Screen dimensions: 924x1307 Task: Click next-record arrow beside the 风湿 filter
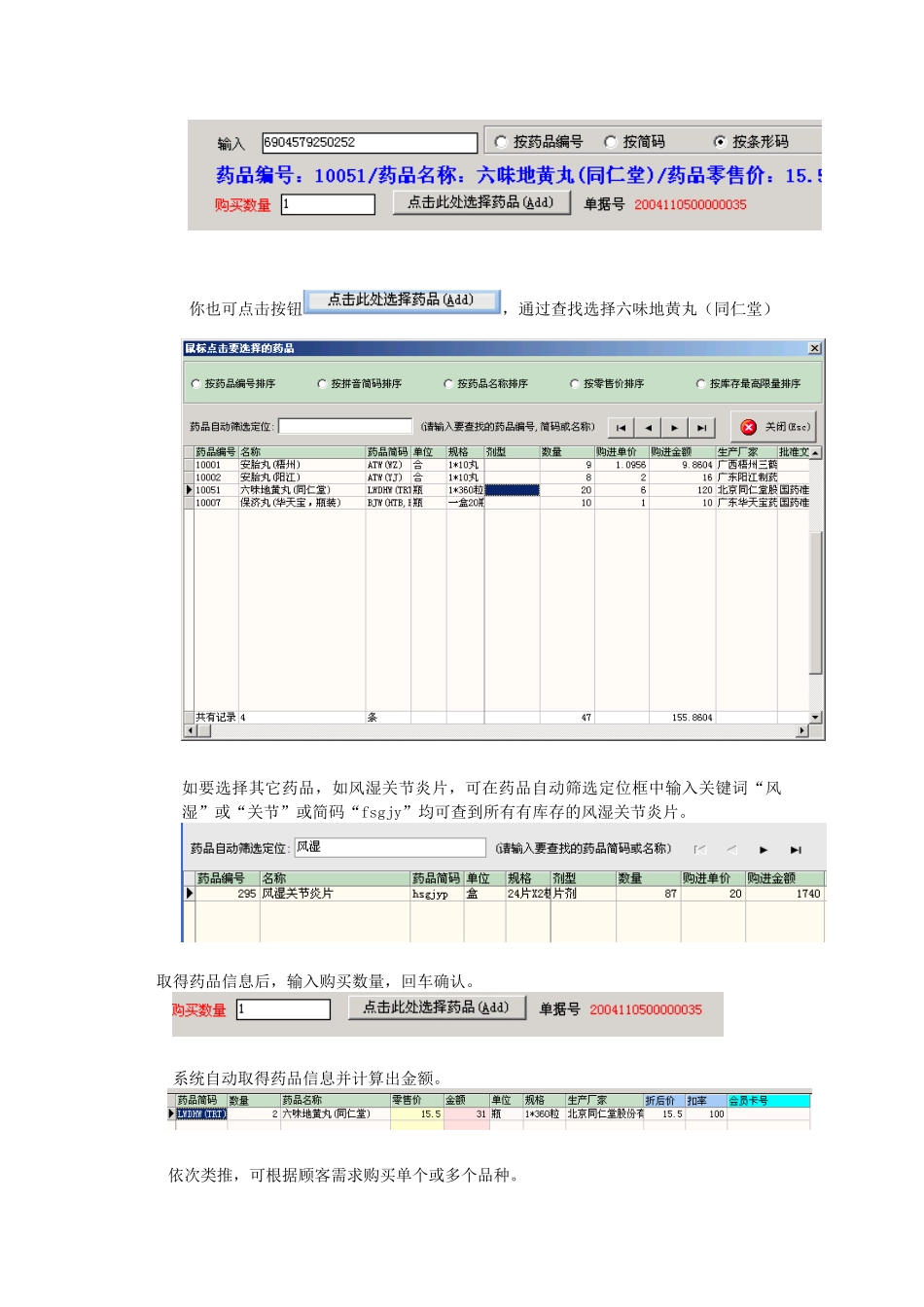[764, 849]
